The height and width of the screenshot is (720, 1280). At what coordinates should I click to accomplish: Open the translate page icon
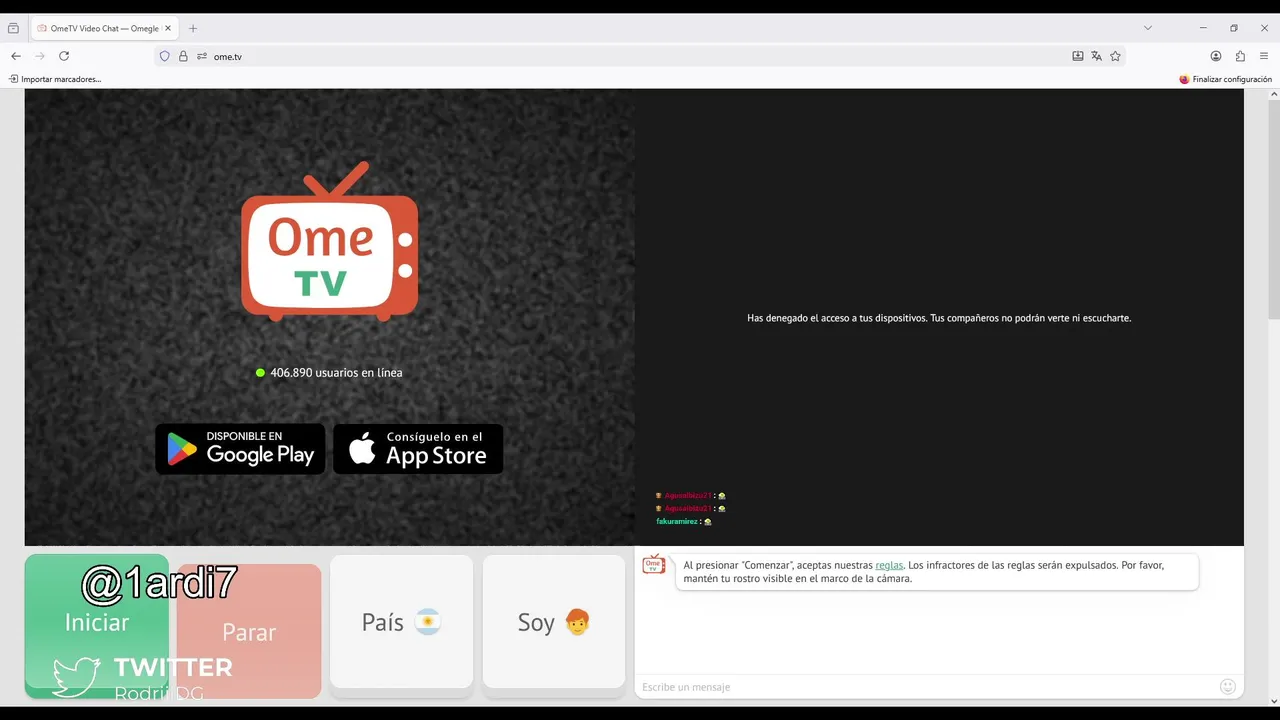pyautogui.click(x=1096, y=56)
